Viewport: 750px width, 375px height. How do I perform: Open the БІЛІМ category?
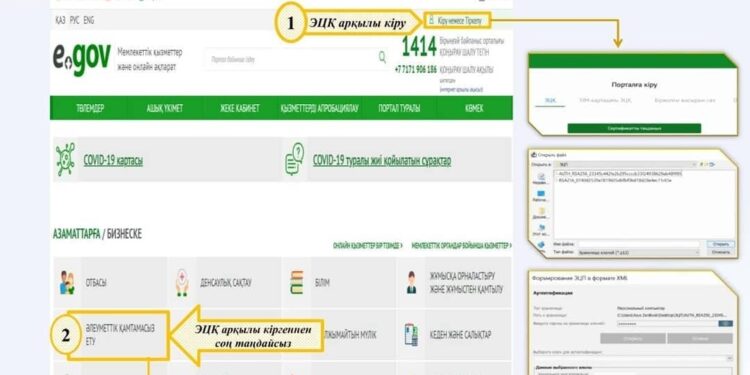[x=323, y=283]
